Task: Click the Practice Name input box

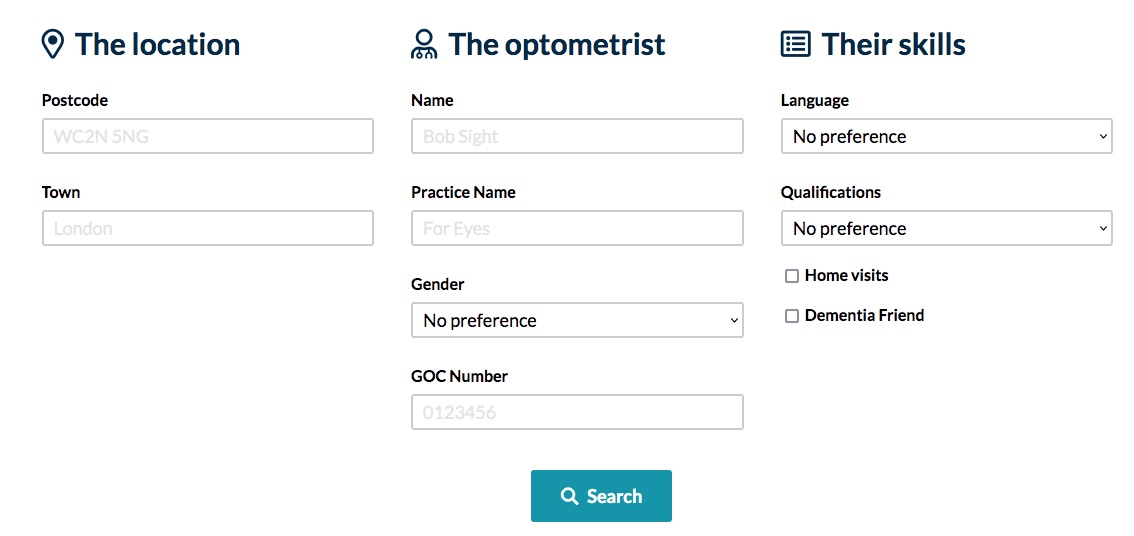Action: tap(577, 228)
